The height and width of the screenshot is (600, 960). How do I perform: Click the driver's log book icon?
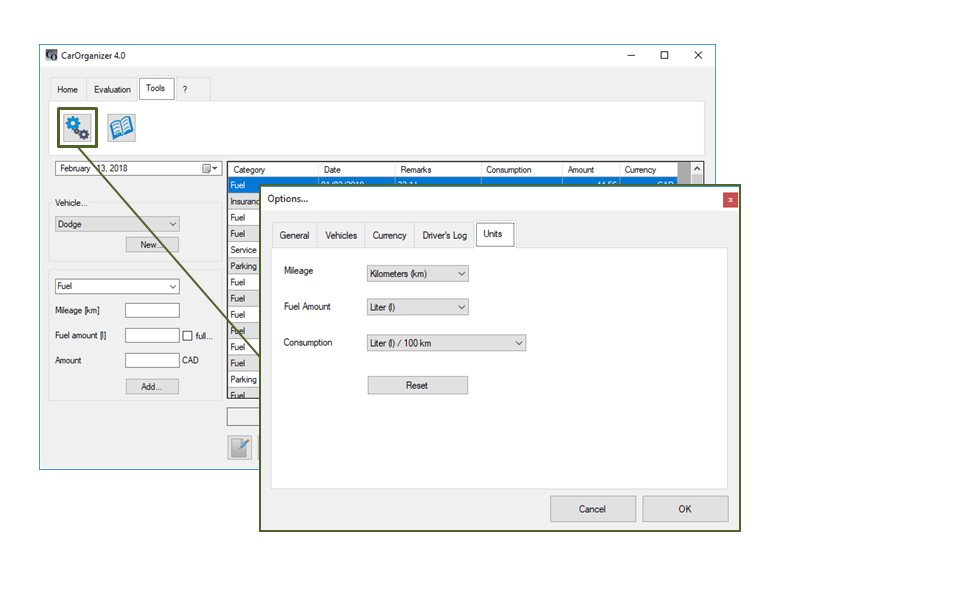[121, 127]
